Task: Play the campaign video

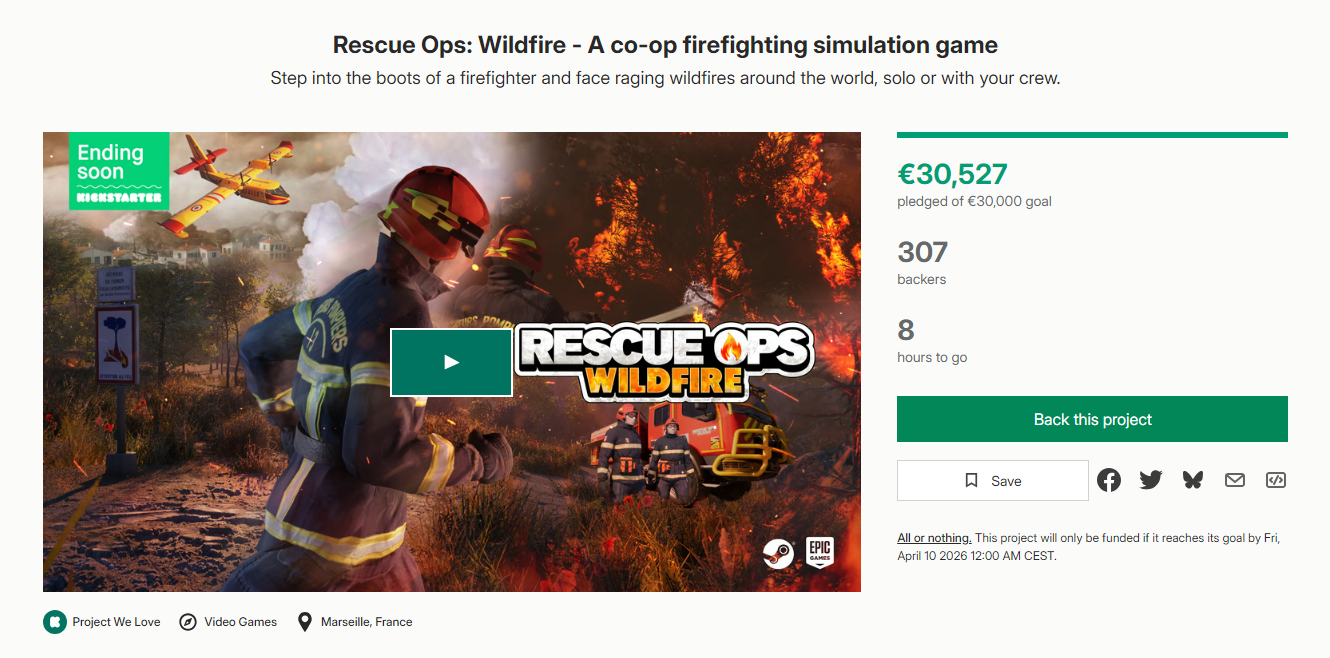Action: [x=451, y=362]
